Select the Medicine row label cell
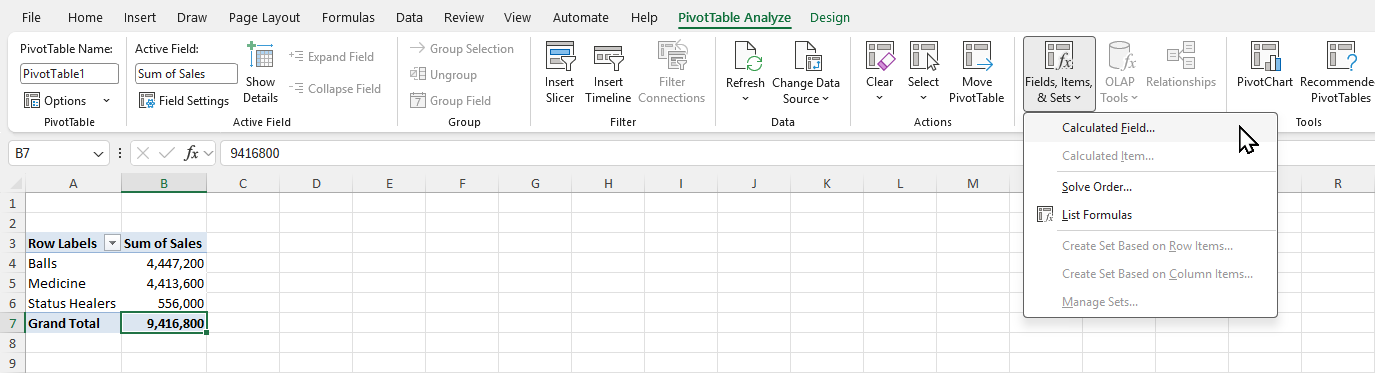 click(x=73, y=283)
